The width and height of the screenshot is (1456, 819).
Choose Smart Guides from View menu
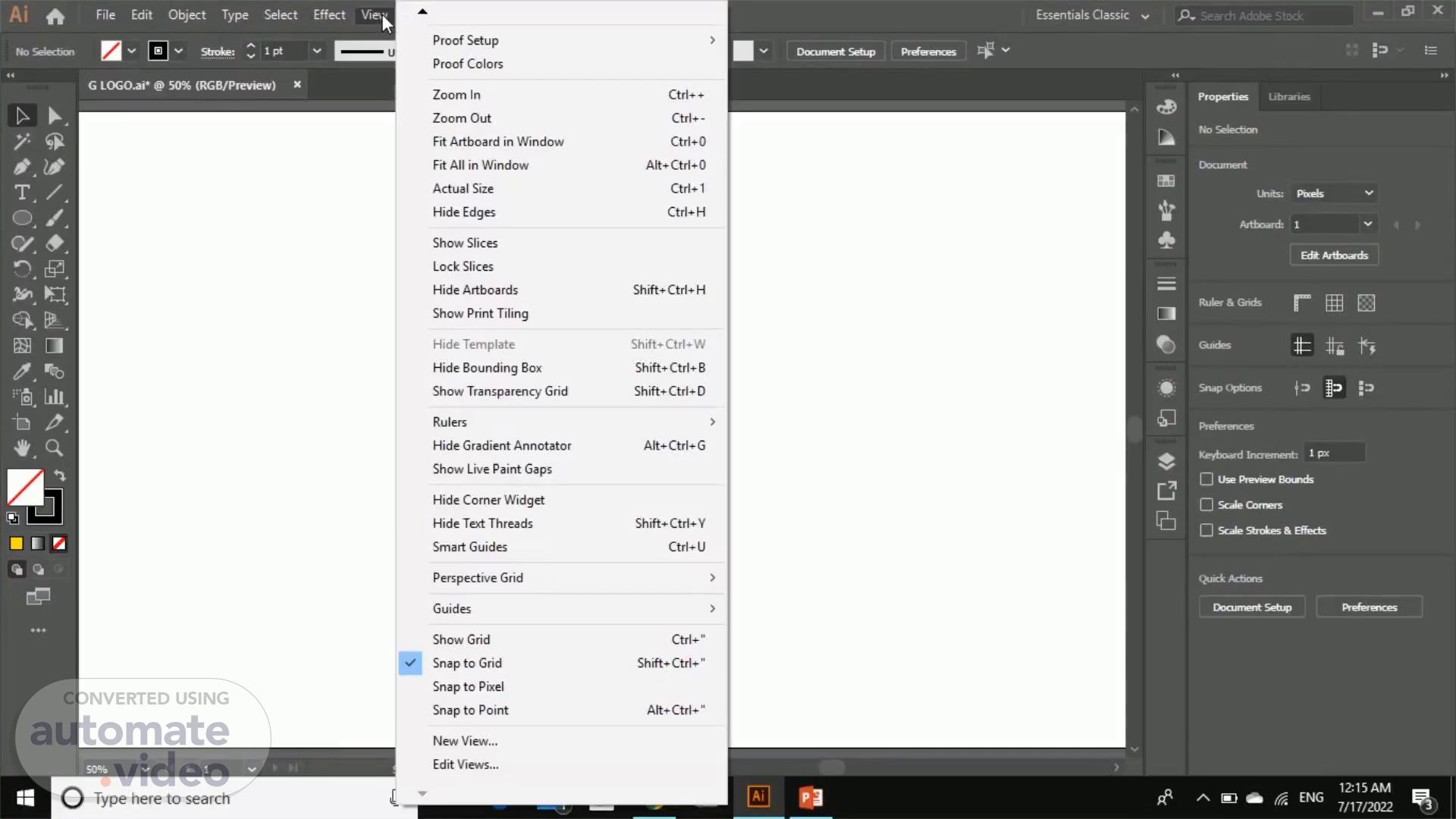(x=469, y=548)
